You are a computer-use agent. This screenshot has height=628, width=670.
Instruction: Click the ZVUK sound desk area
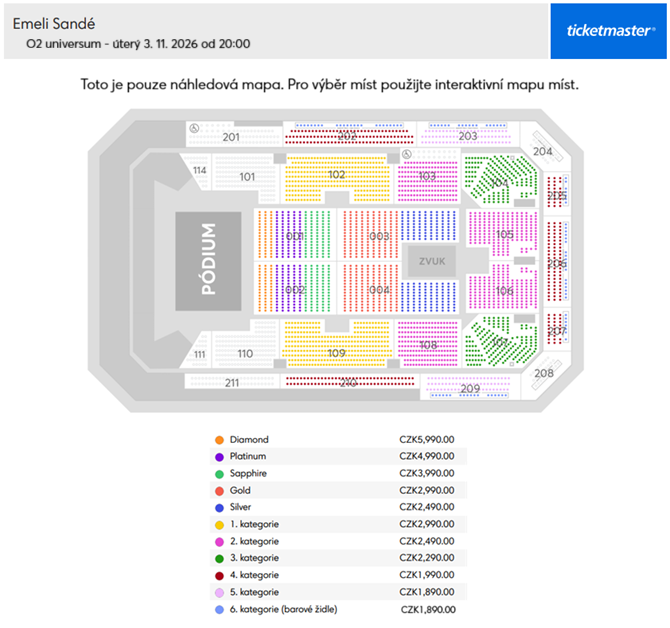click(431, 260)
